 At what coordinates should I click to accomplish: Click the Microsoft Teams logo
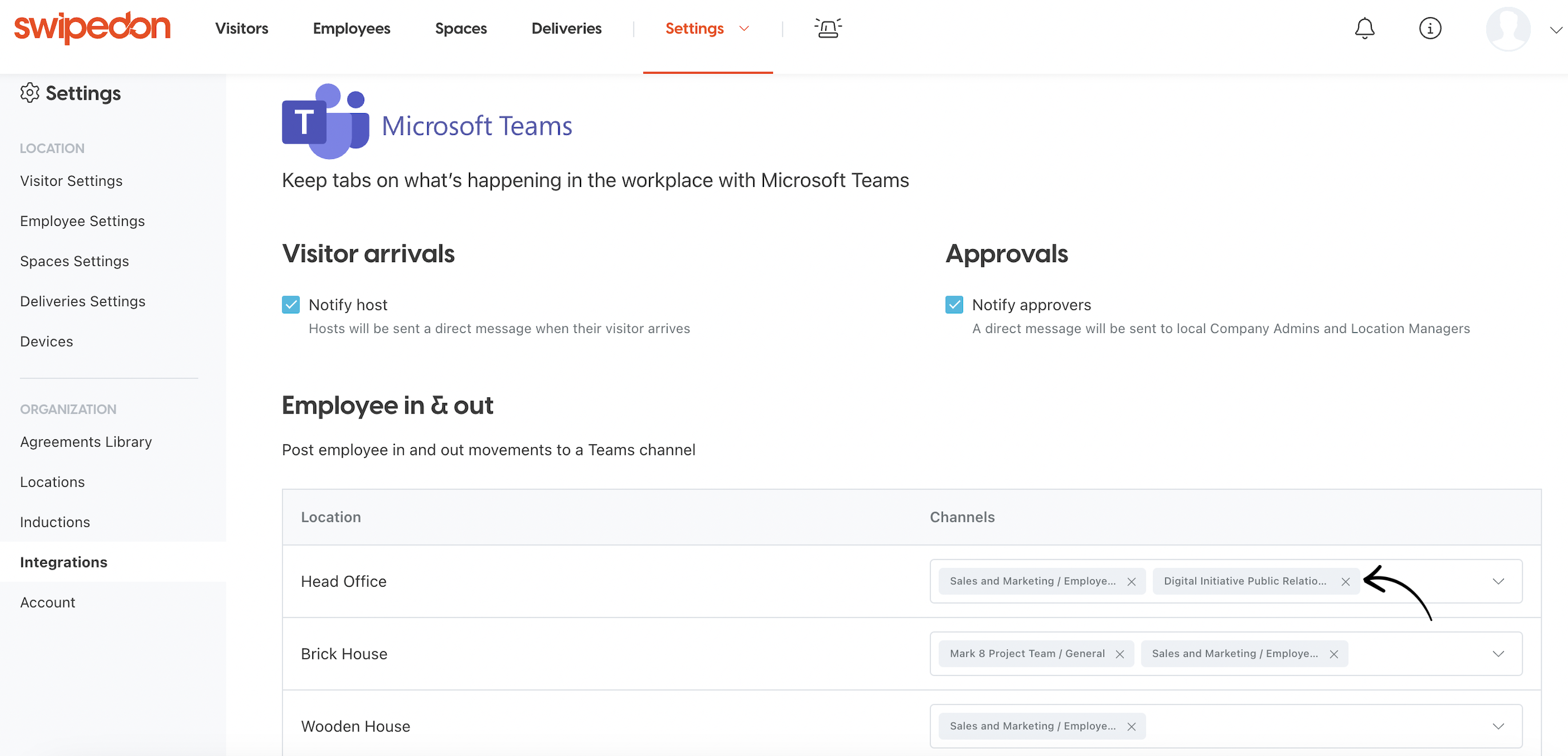pos(325,122)
